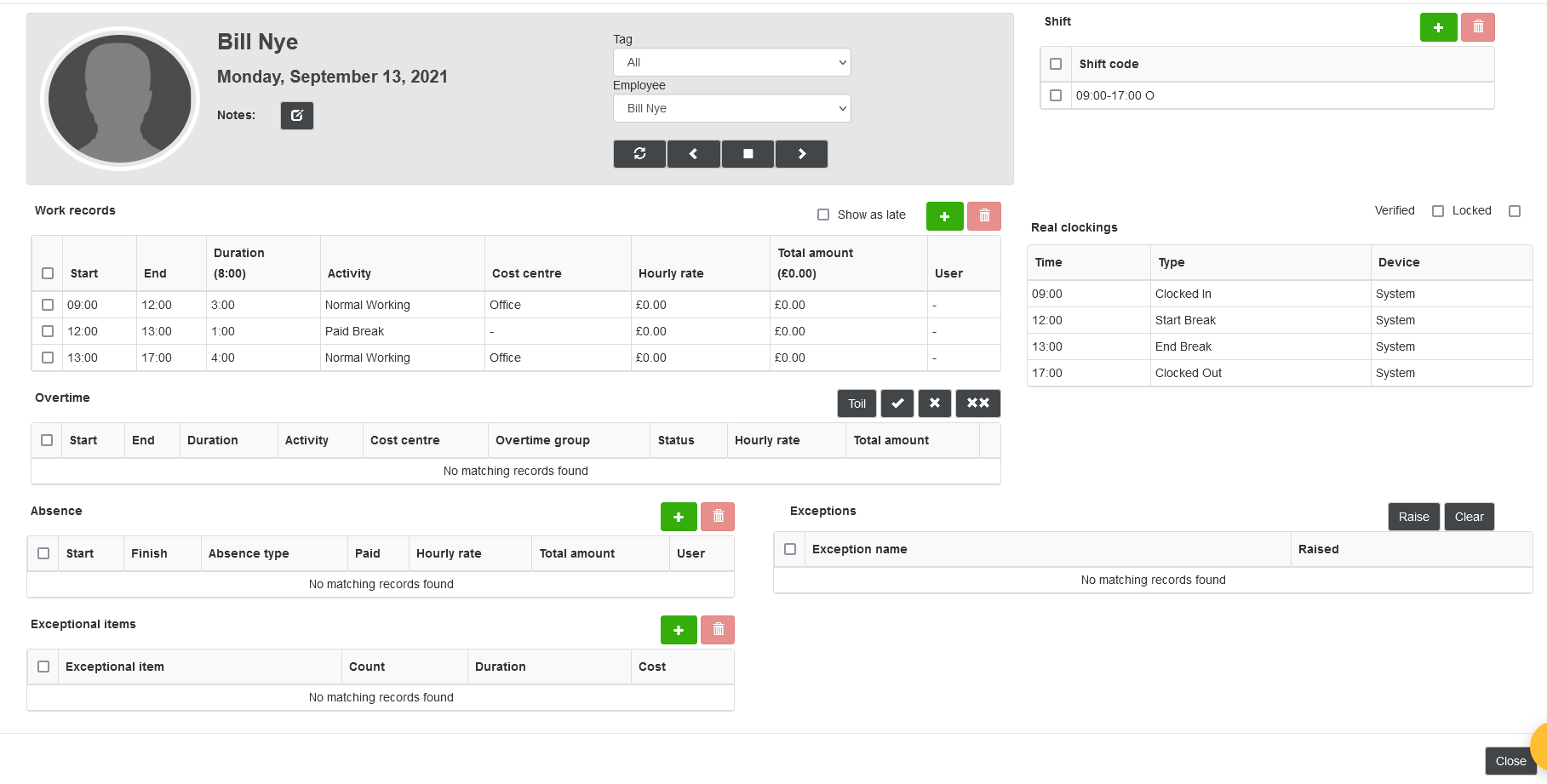Click the refresh button under Employee
Viewport: 1547px width, 784px height.
[639, 154]
